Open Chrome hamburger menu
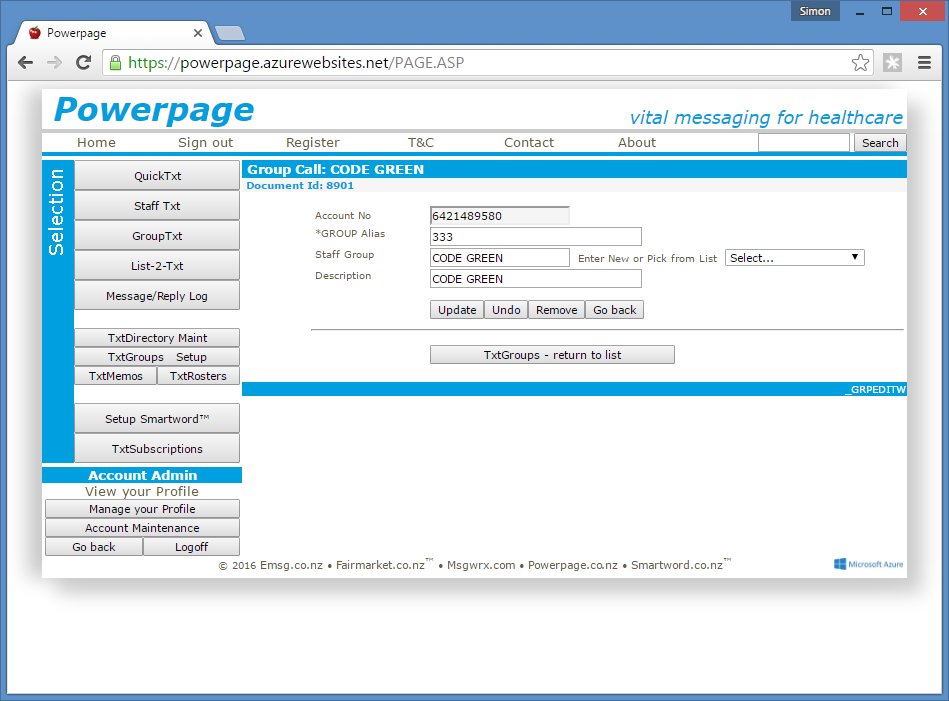This screenshot has height=701, width=949. point(924,63)
